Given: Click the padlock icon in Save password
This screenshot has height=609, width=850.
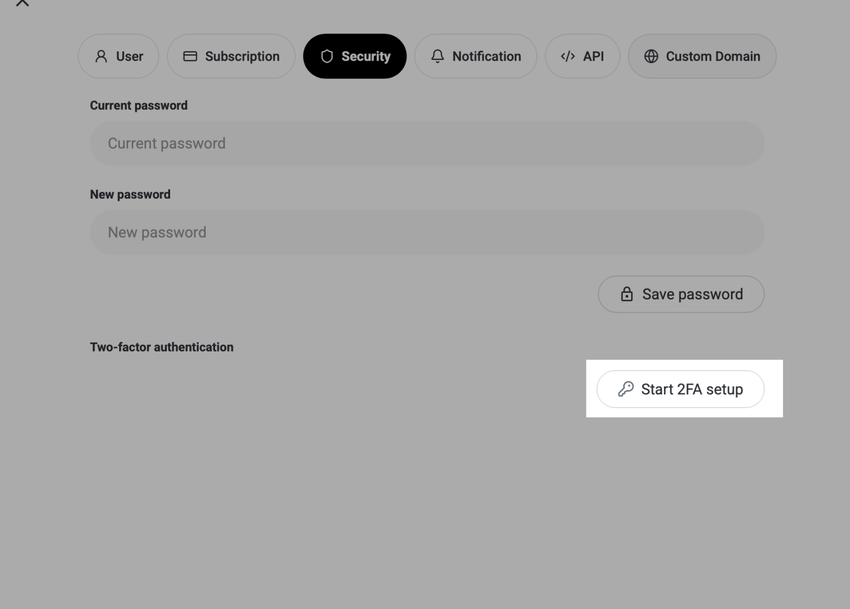Looking at the screenshot, I should point(626,294).
